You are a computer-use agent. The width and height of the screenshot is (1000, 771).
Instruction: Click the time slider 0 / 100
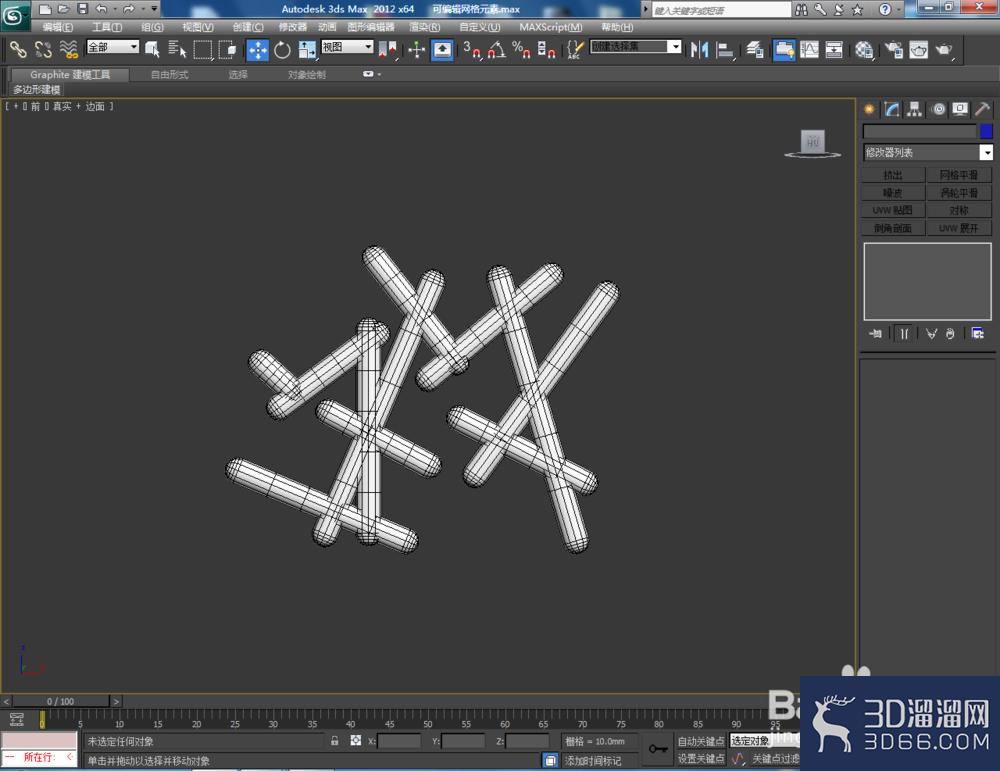[x=61, y=701]
